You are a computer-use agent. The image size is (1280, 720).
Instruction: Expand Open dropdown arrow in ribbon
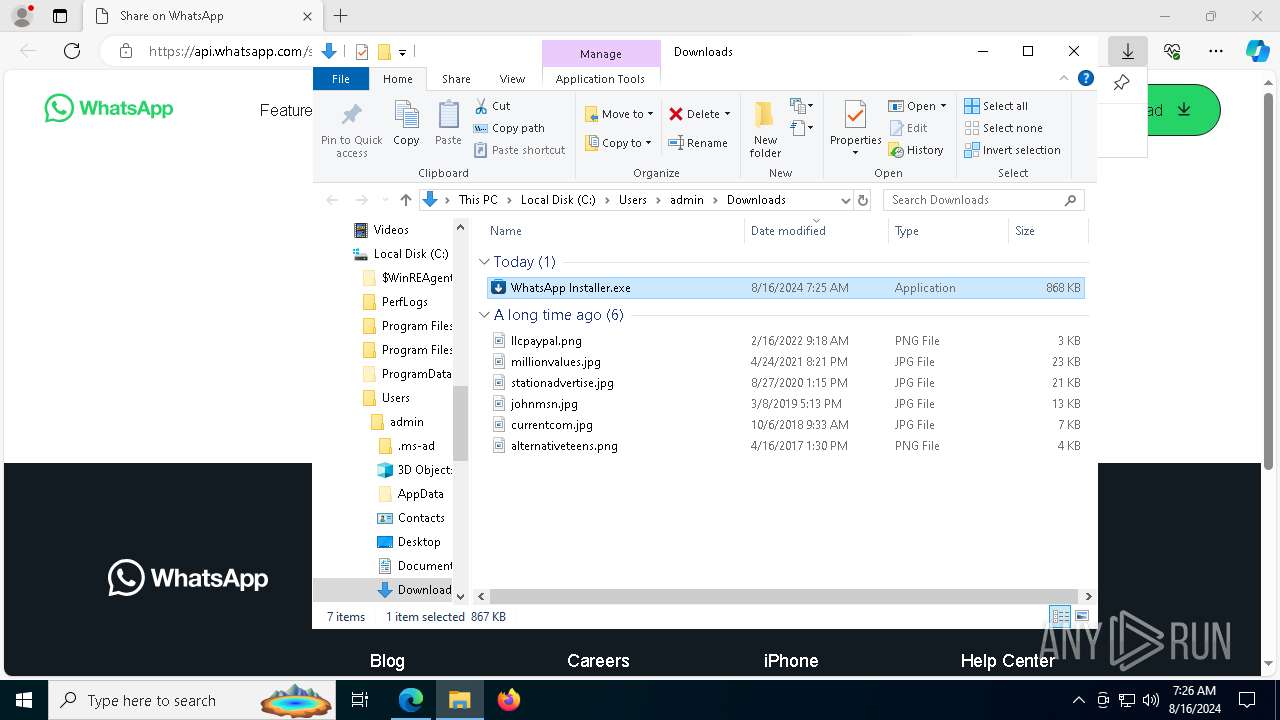tap(943, 106)
